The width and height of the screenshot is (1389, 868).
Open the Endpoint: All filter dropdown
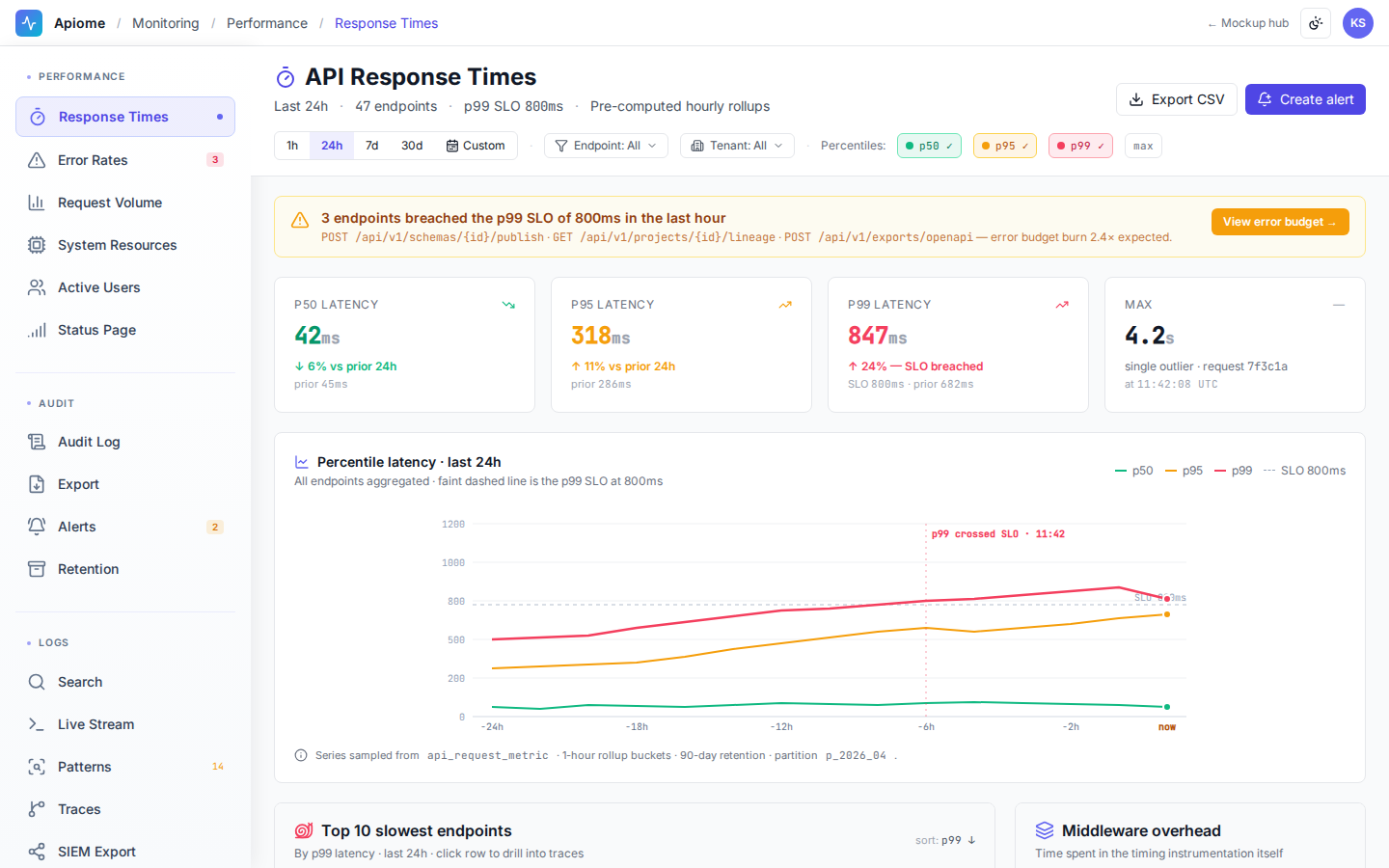606,146
